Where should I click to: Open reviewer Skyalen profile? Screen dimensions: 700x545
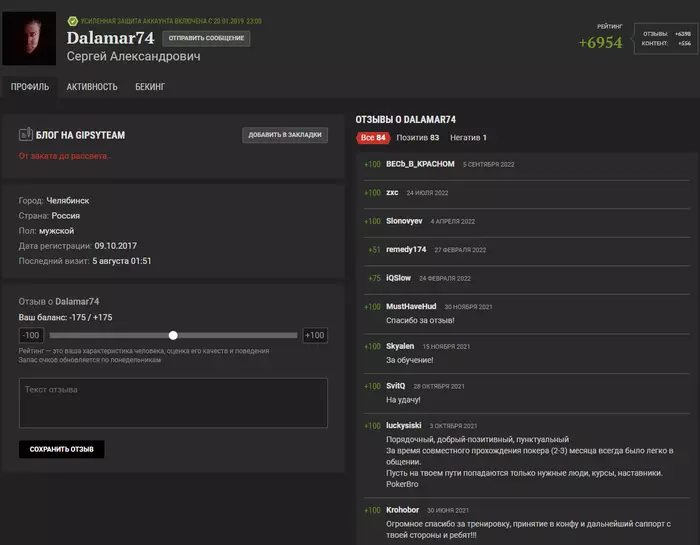pyautogui.click(x=400, y=346)
